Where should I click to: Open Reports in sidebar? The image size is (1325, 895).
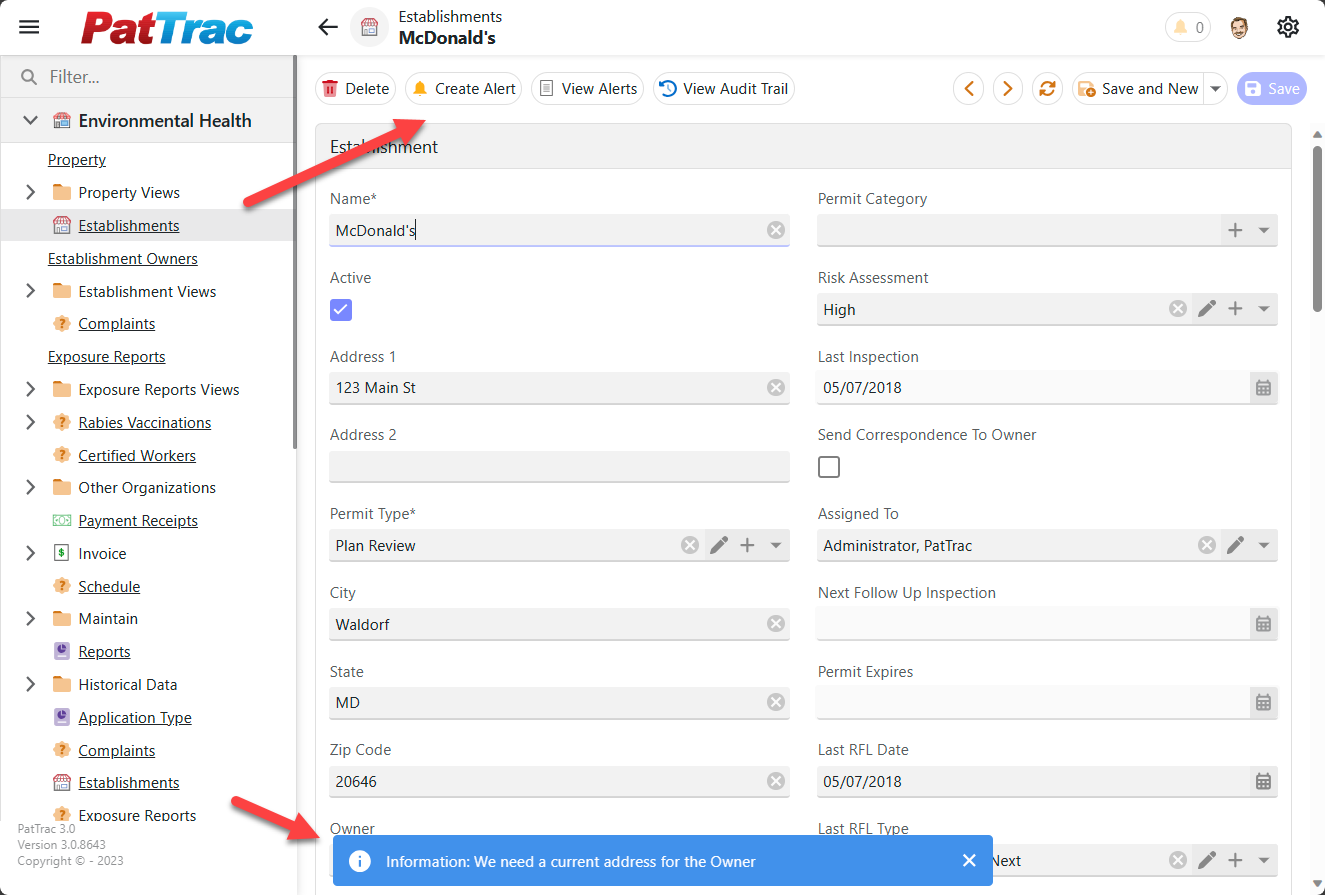click(105, 651)
